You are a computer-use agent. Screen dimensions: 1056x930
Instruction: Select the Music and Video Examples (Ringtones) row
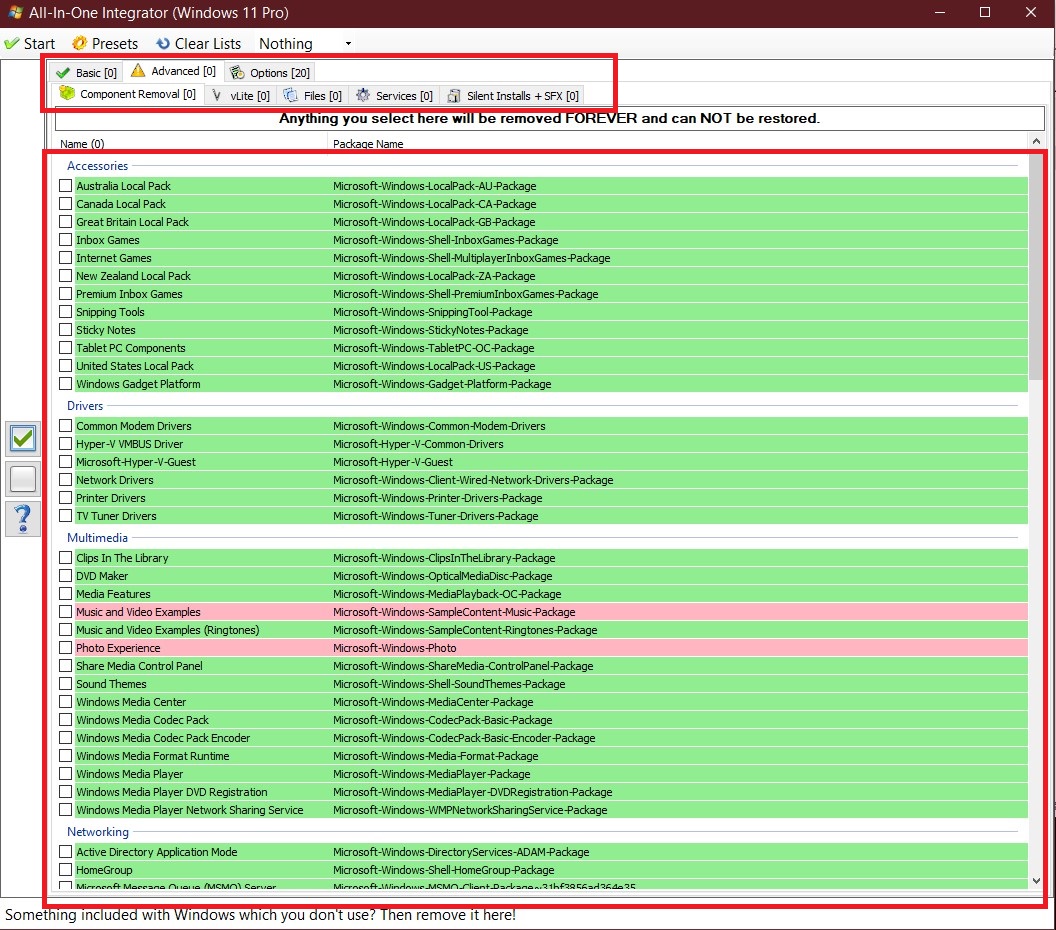543,630
